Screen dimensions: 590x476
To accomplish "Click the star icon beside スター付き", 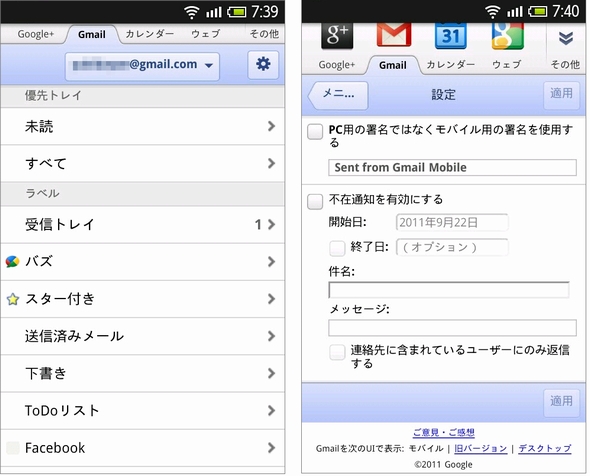I will [x=12, y=299].
